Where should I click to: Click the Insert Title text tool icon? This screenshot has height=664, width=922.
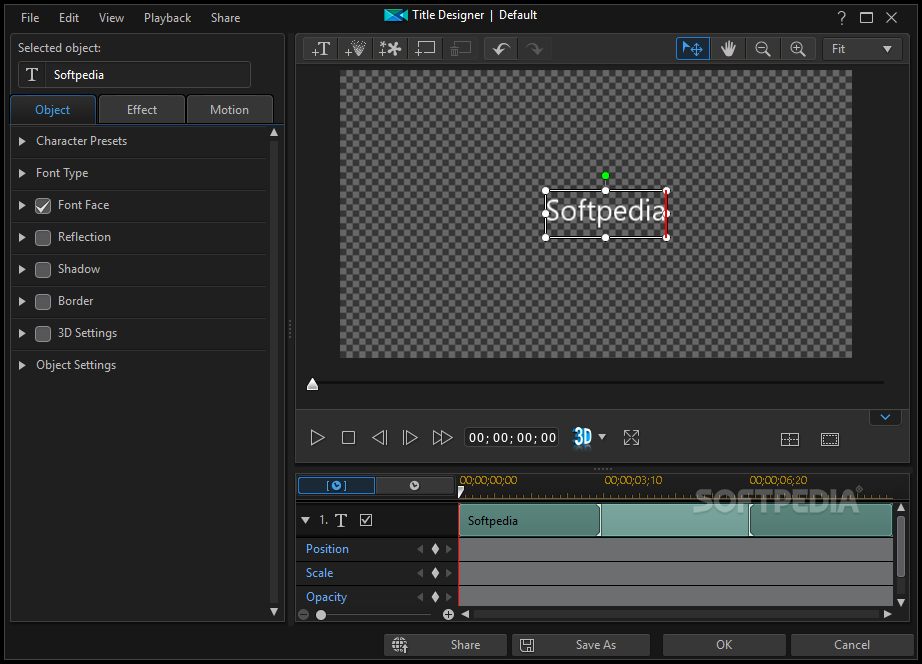pos(321,49)
